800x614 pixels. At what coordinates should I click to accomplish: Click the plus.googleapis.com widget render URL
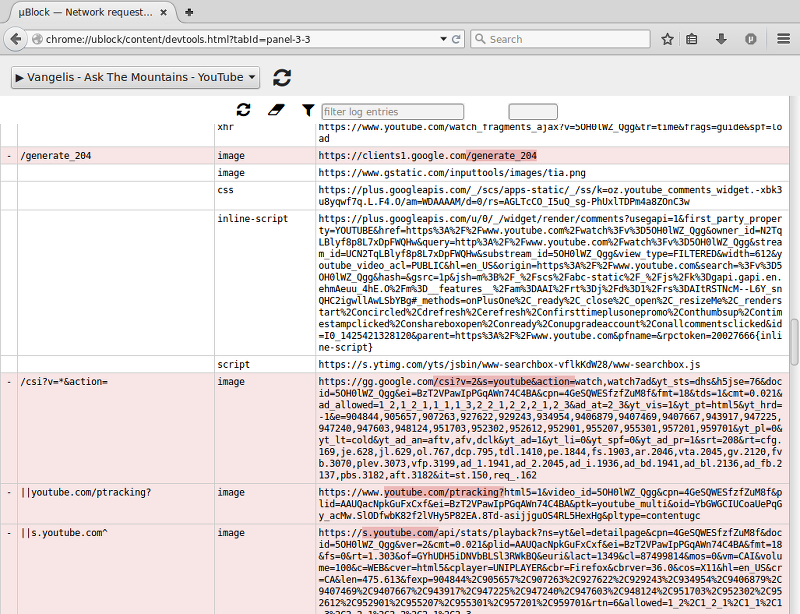click(x=550, y=283)
